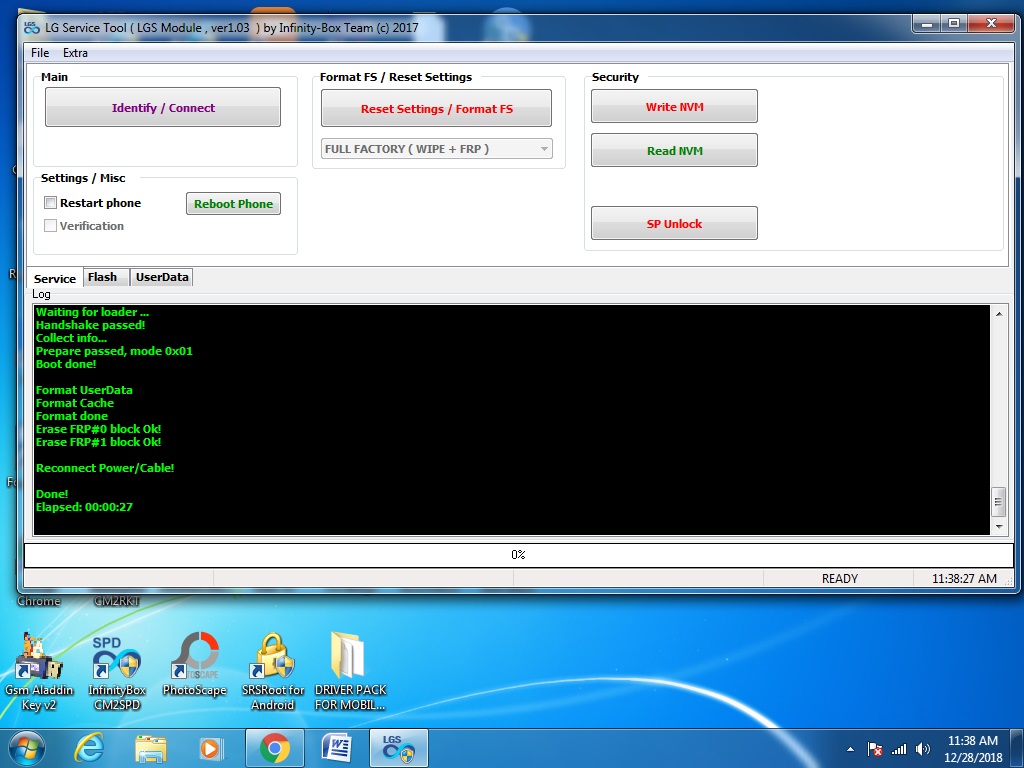Click 'Format Cache' log line
This screenshot has width=1024, height=768.
(74, 403)
